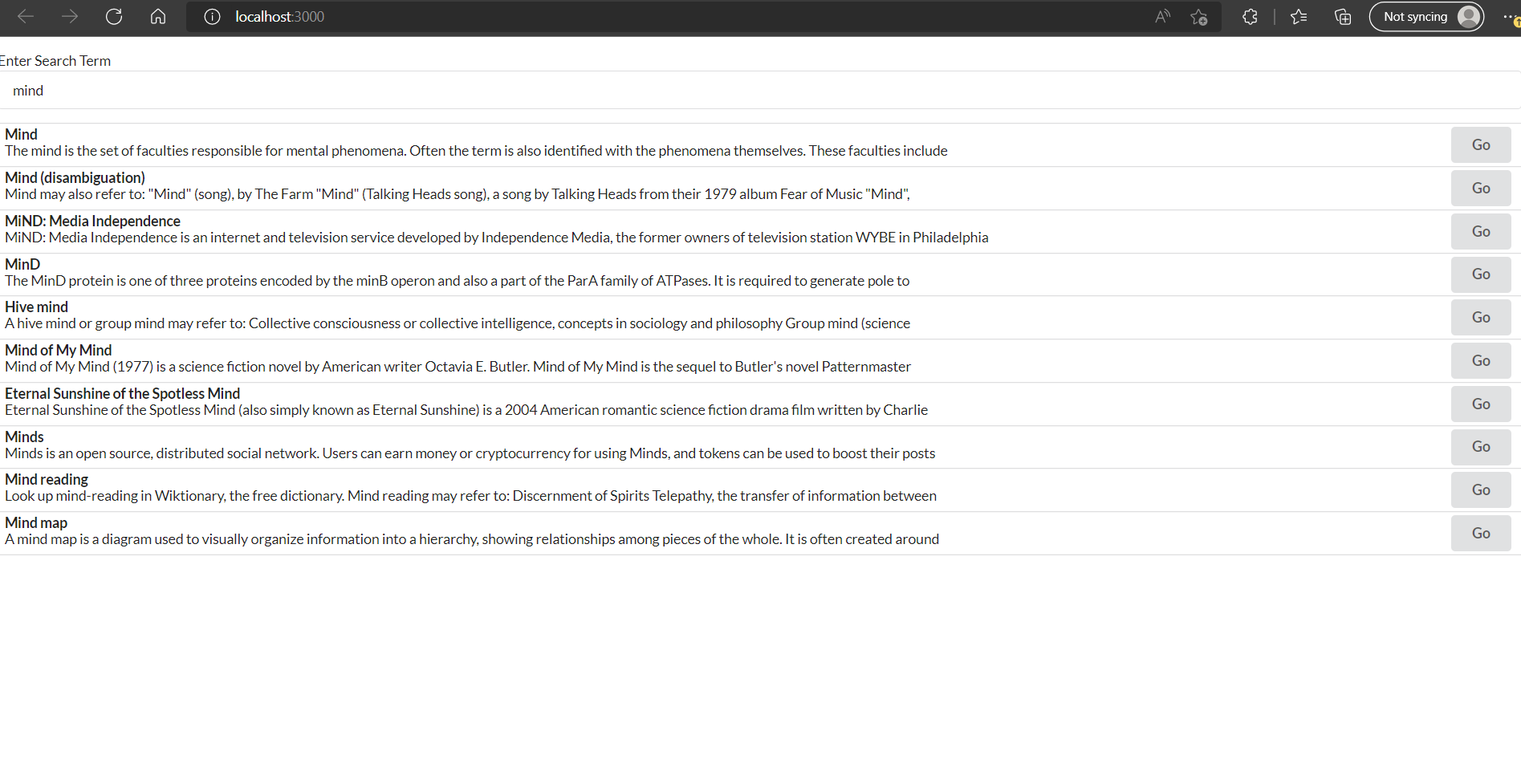Select the 'Mind map' title
1521x784 pixels.
pos(36,523)
